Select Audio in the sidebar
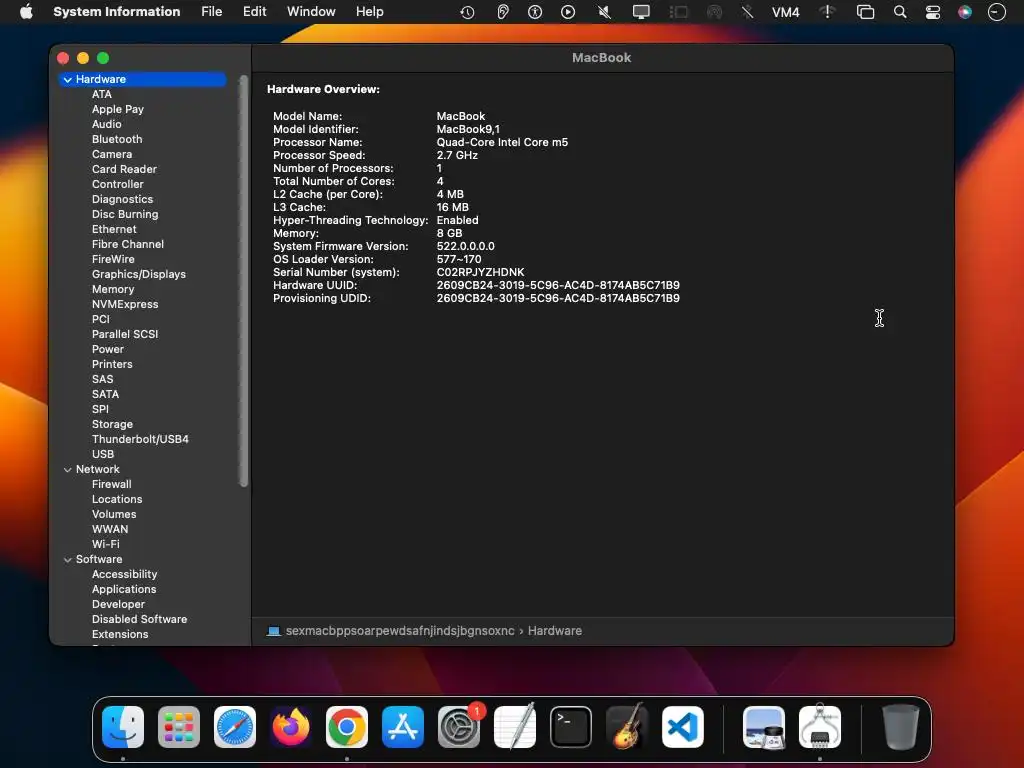This screenshot has width=1024, height=768. click(x=106, y=124)
